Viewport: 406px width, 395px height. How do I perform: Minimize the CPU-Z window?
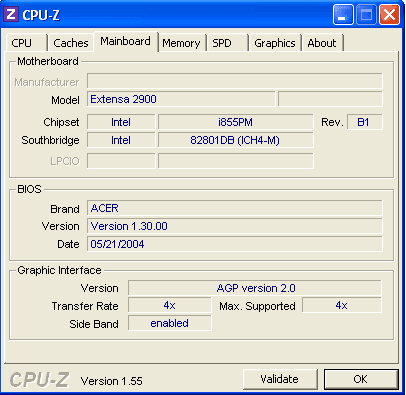click(343, 15)
